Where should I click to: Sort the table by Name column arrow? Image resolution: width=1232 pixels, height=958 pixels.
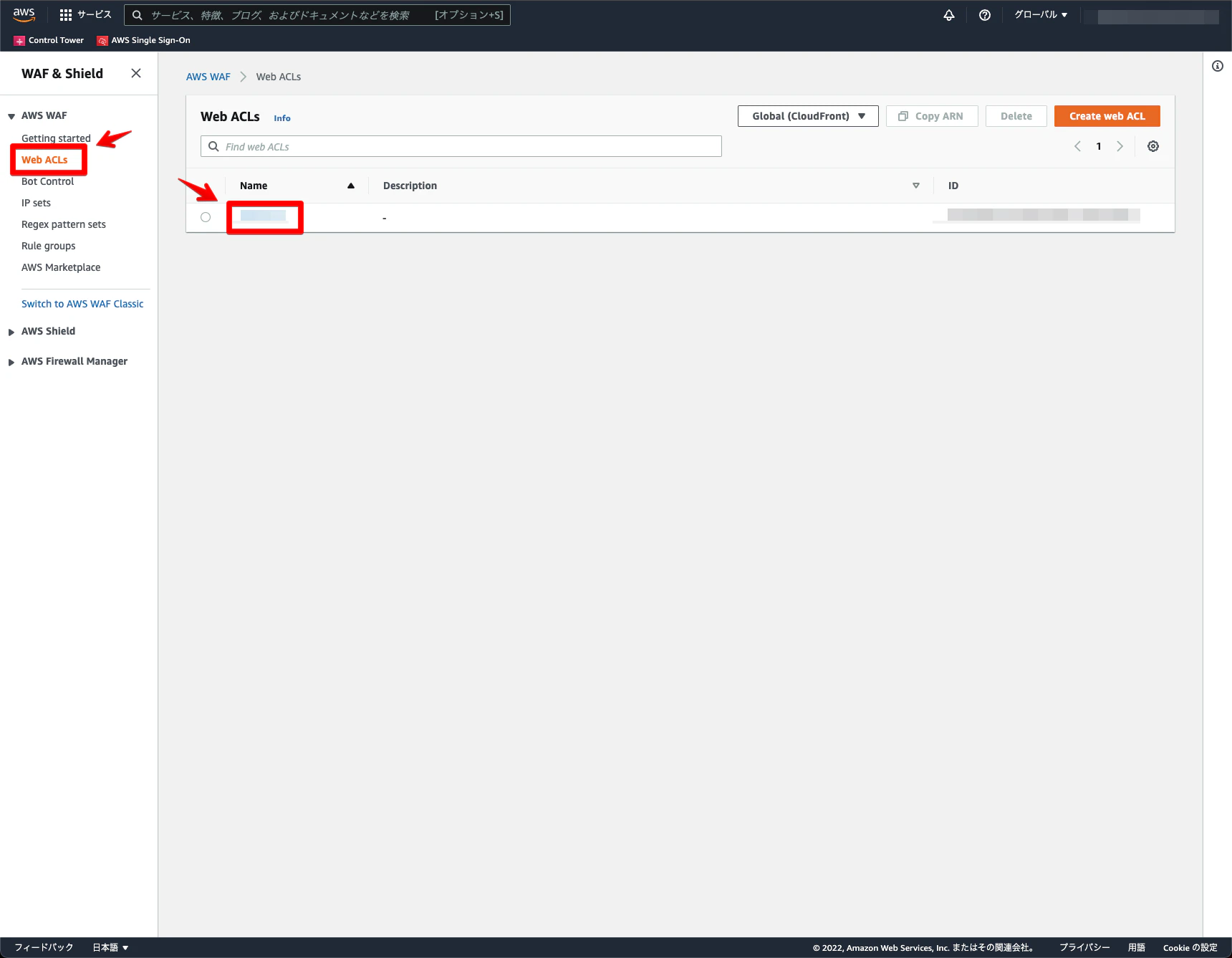pyautogui.click(x=351, y=186)
